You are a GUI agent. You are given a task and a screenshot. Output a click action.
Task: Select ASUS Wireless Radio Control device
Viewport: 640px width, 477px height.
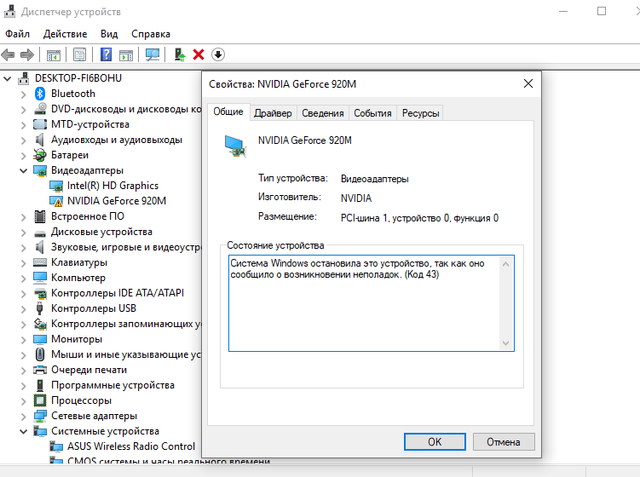click(131, 446)
